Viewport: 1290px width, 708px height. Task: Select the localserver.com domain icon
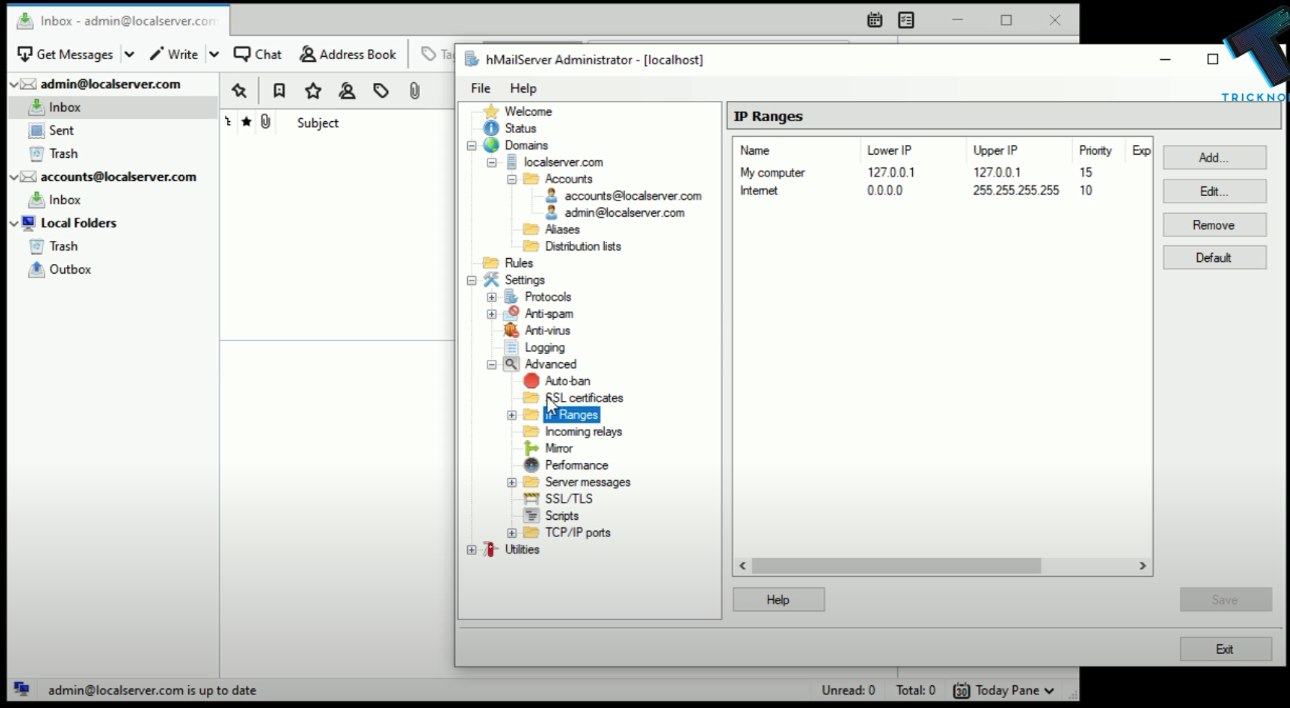point(511,162)
